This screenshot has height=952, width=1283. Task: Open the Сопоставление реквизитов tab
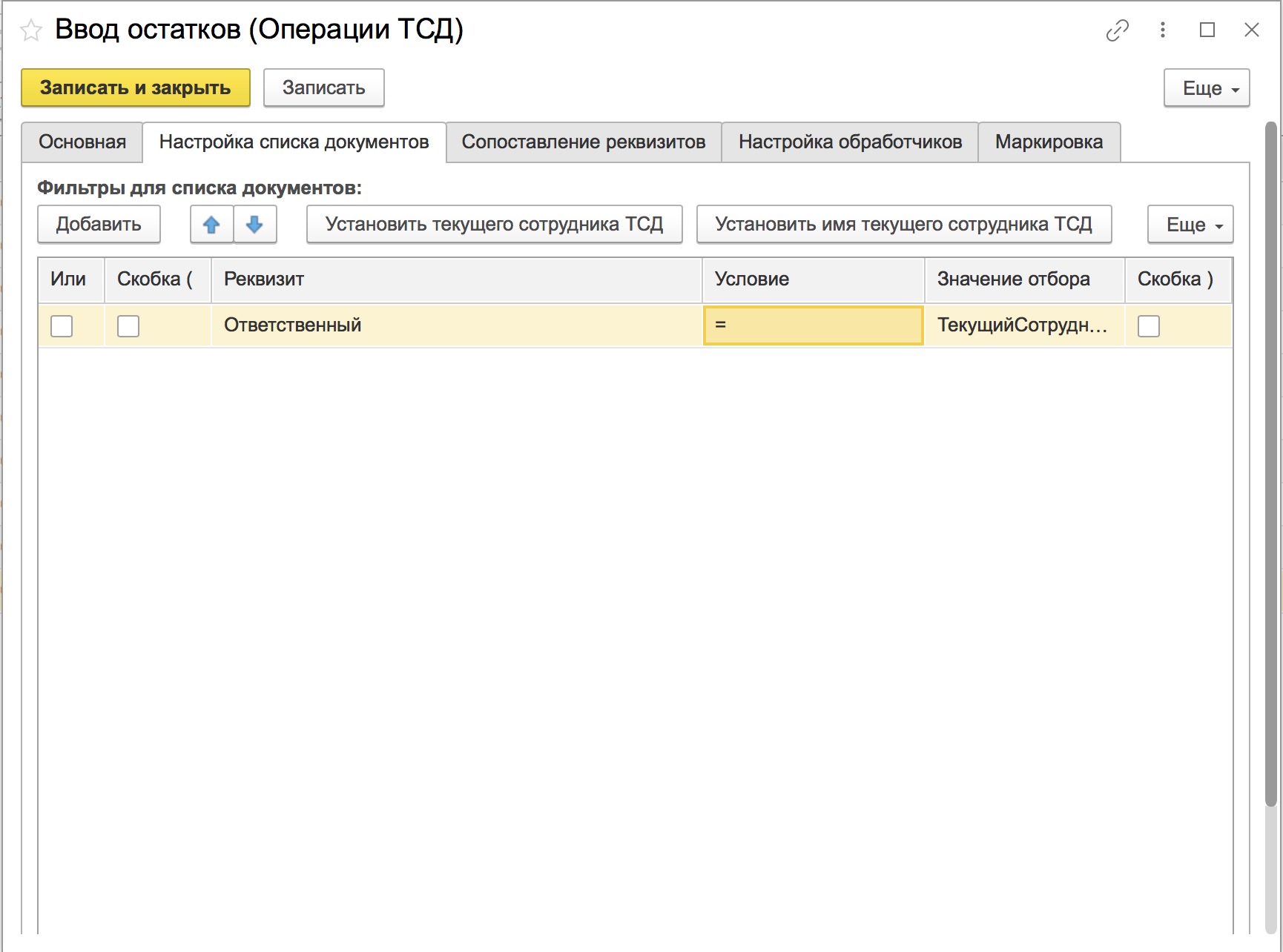(x=584, y=142)
